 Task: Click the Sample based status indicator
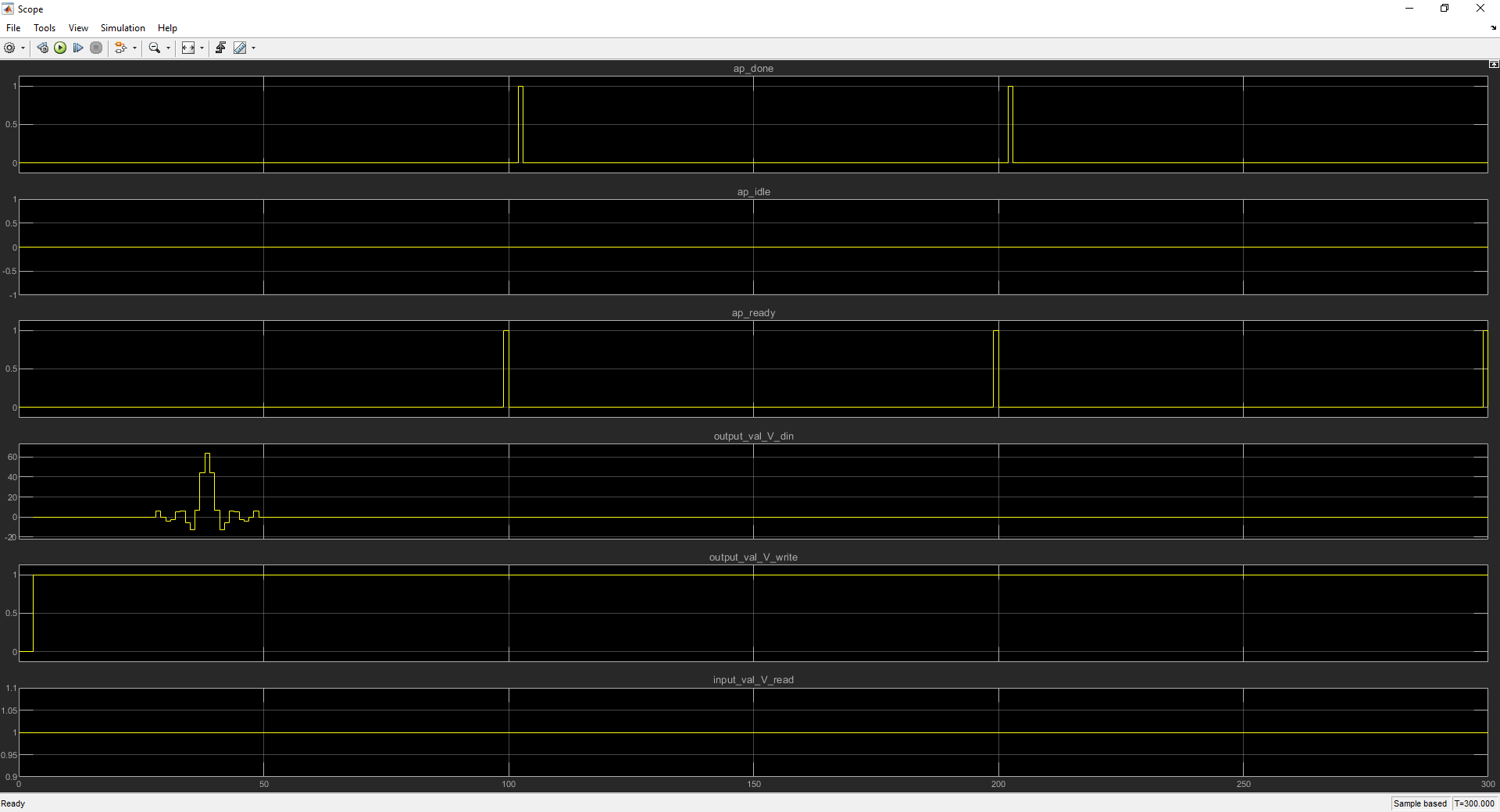click(1420, 803)
